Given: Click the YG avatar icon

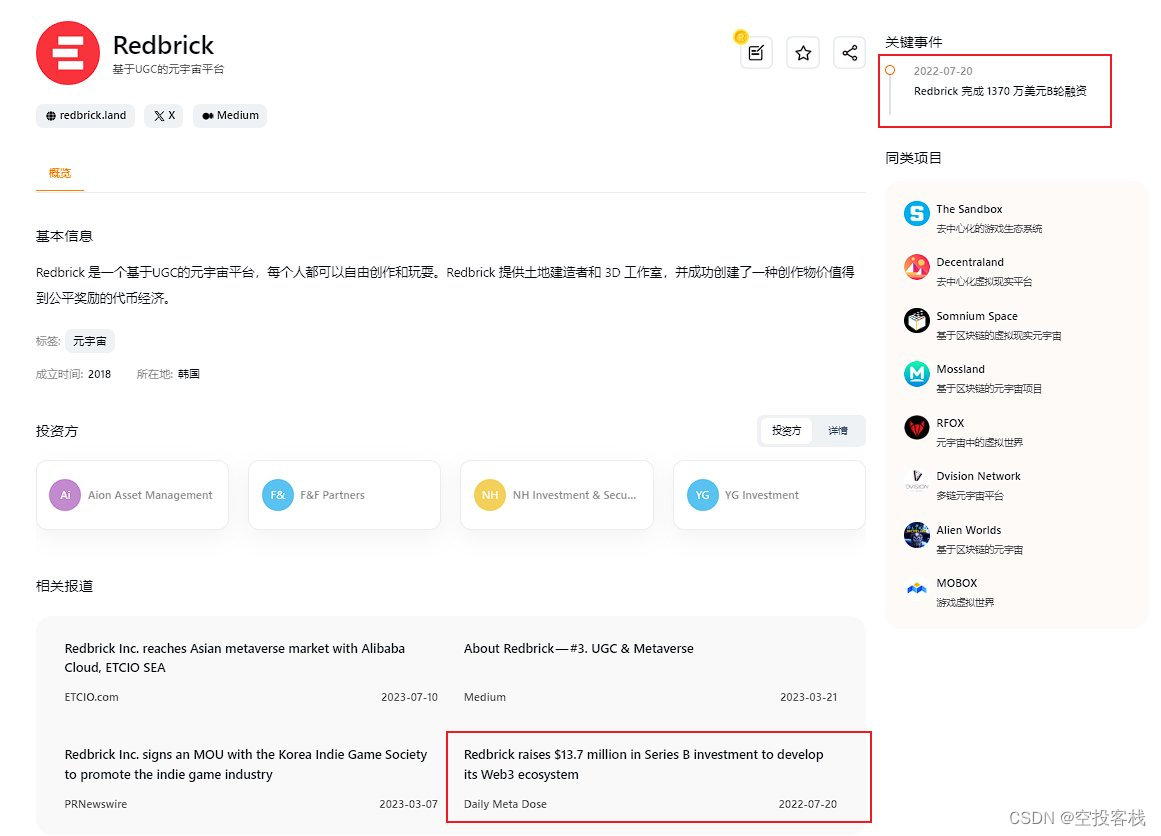Looking at the screenshot, I should [703, 495].
